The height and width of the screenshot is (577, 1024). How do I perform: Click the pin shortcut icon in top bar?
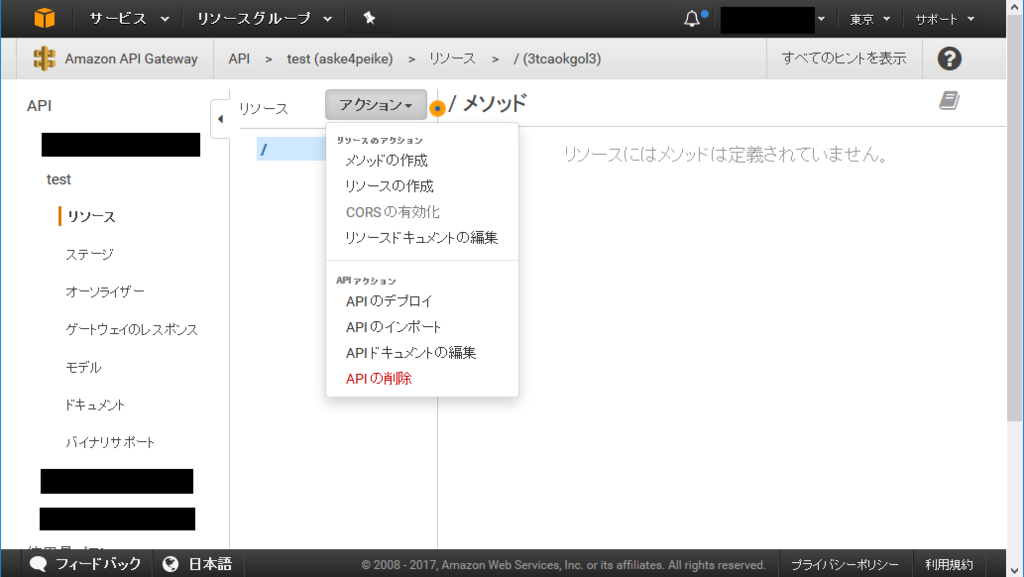click(369, 18)
